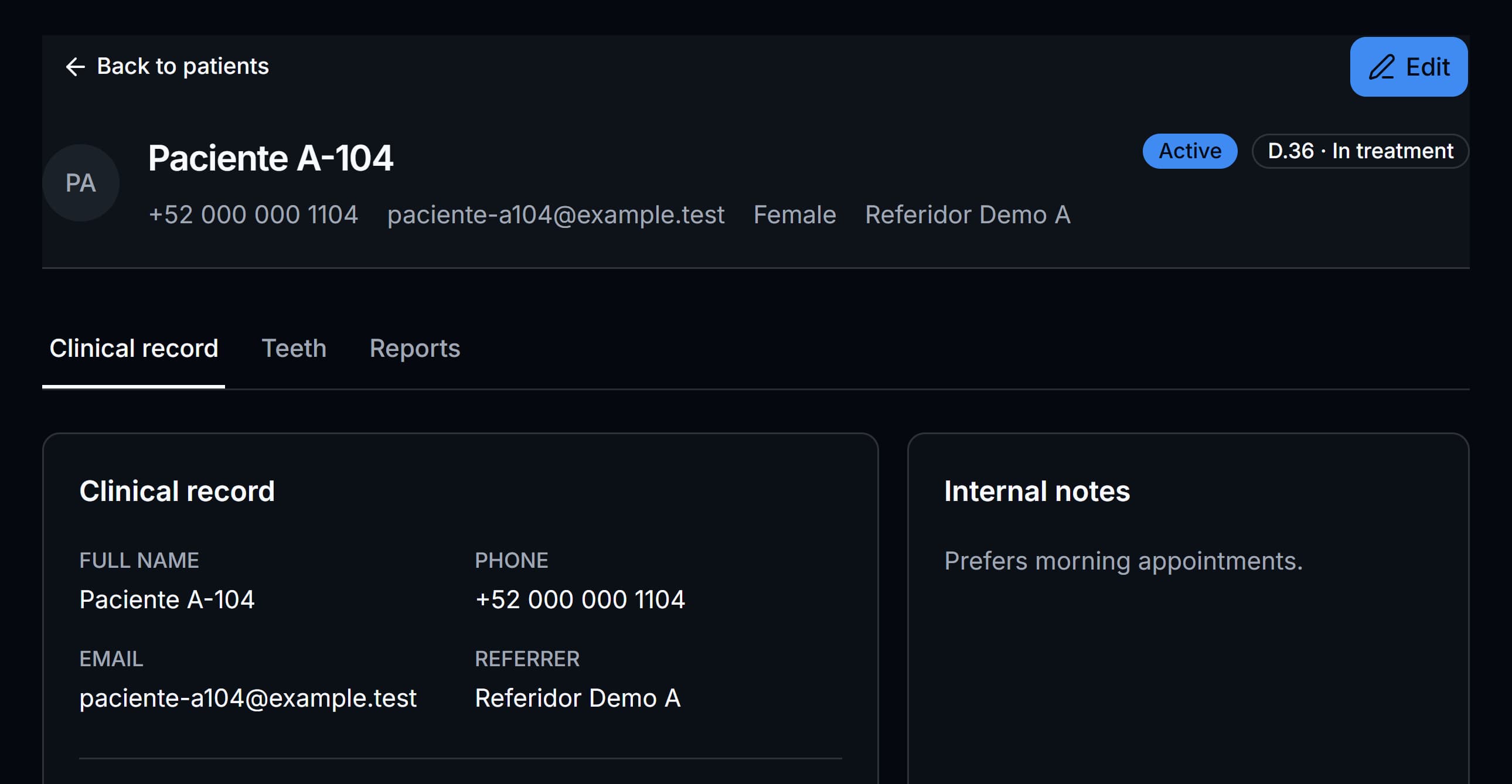Click the Internal notes heading
The height and width of the screenshot is (784, 1512).
click(x=1037, y=491)
